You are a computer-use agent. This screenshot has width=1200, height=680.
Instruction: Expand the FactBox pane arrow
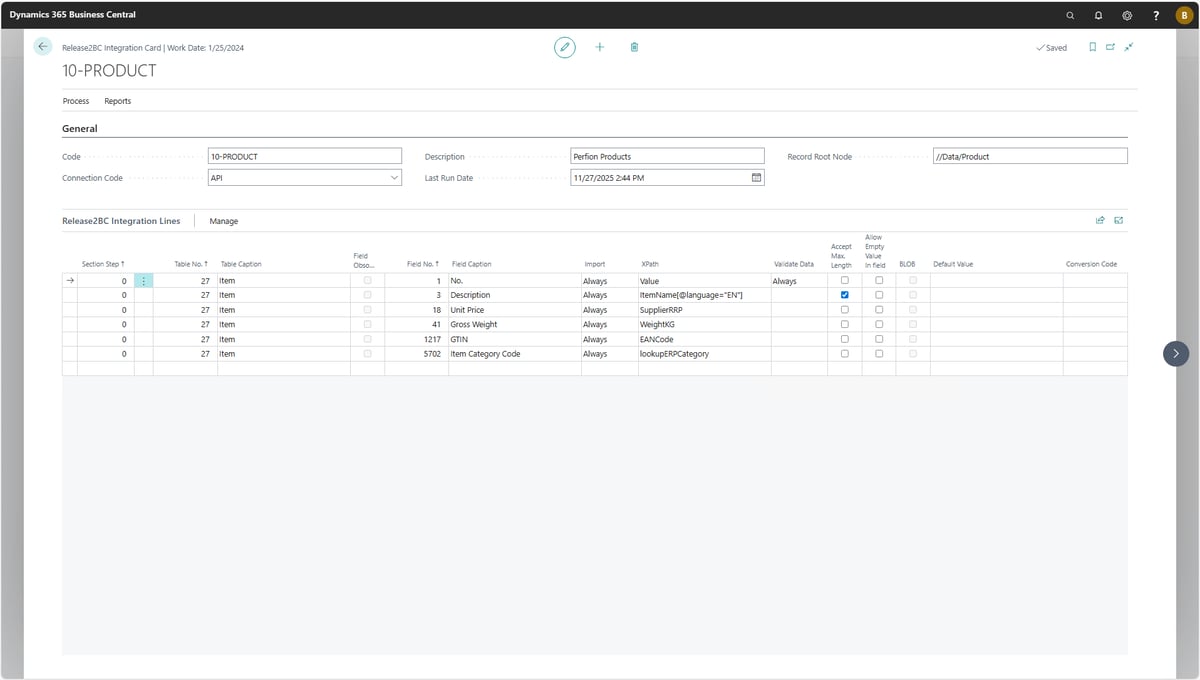1176,353
